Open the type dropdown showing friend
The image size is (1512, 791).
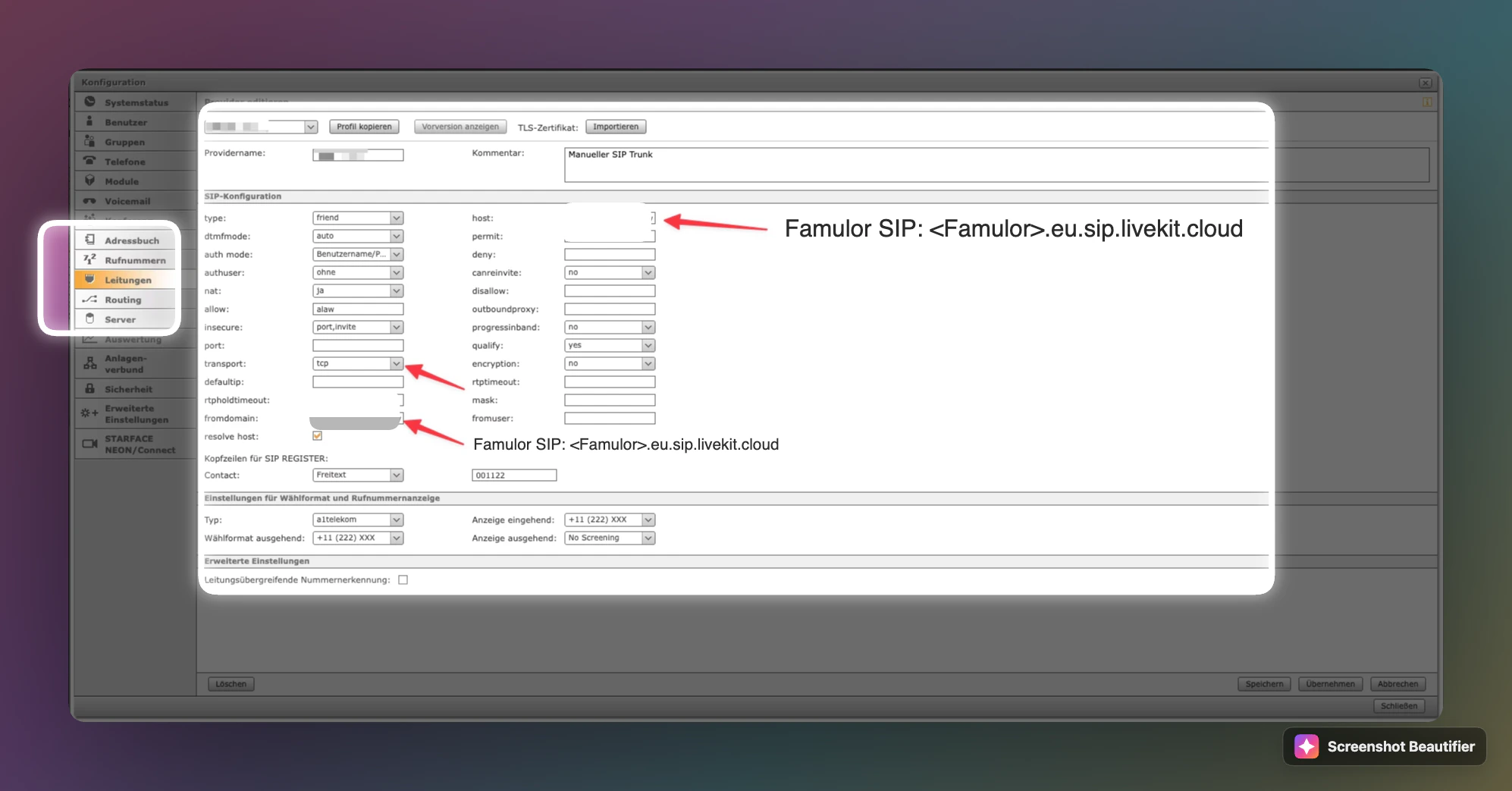coord(358,218)
